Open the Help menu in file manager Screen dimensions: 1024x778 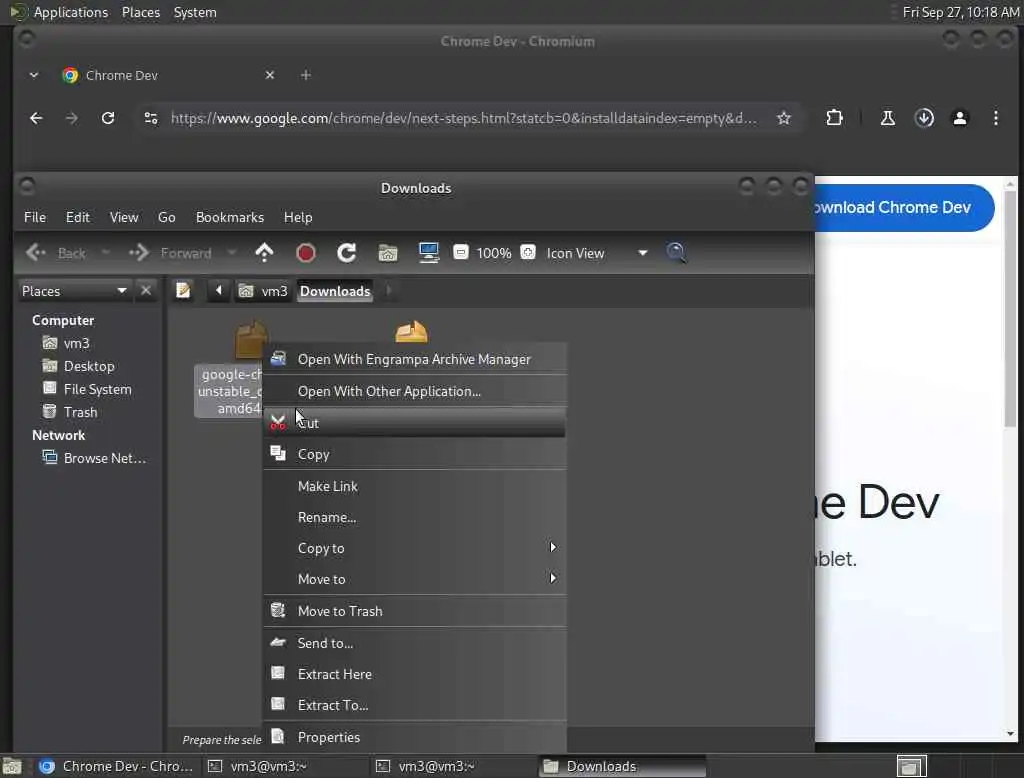click(x=298, y=217)
